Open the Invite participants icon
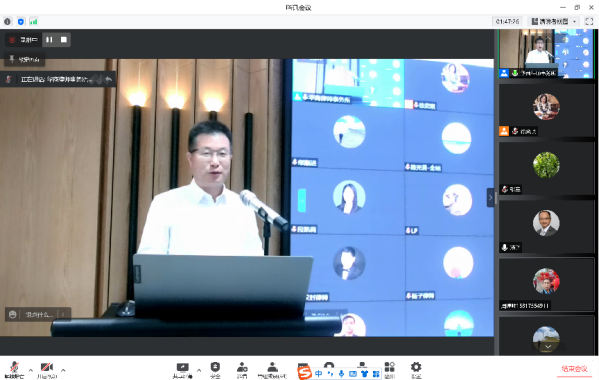 pos(242,370)
